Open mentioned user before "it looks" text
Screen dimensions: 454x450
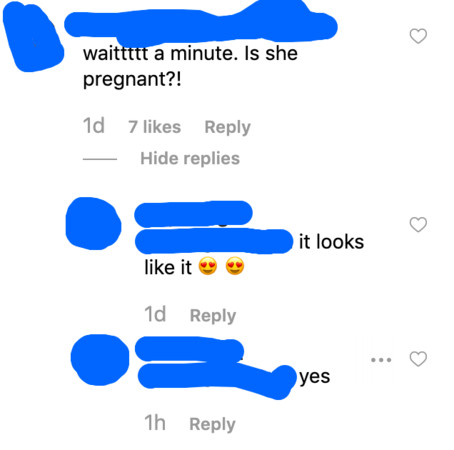point(214,241)
